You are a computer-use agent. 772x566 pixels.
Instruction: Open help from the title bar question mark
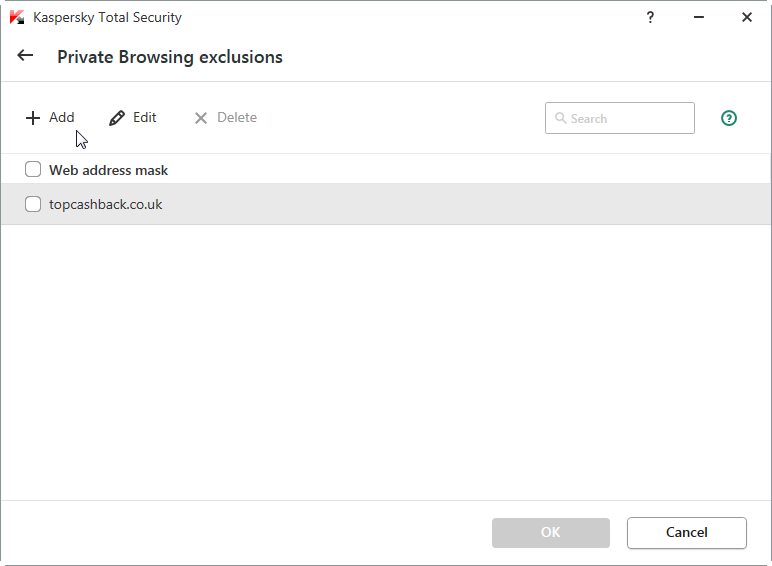pos(651,17)
